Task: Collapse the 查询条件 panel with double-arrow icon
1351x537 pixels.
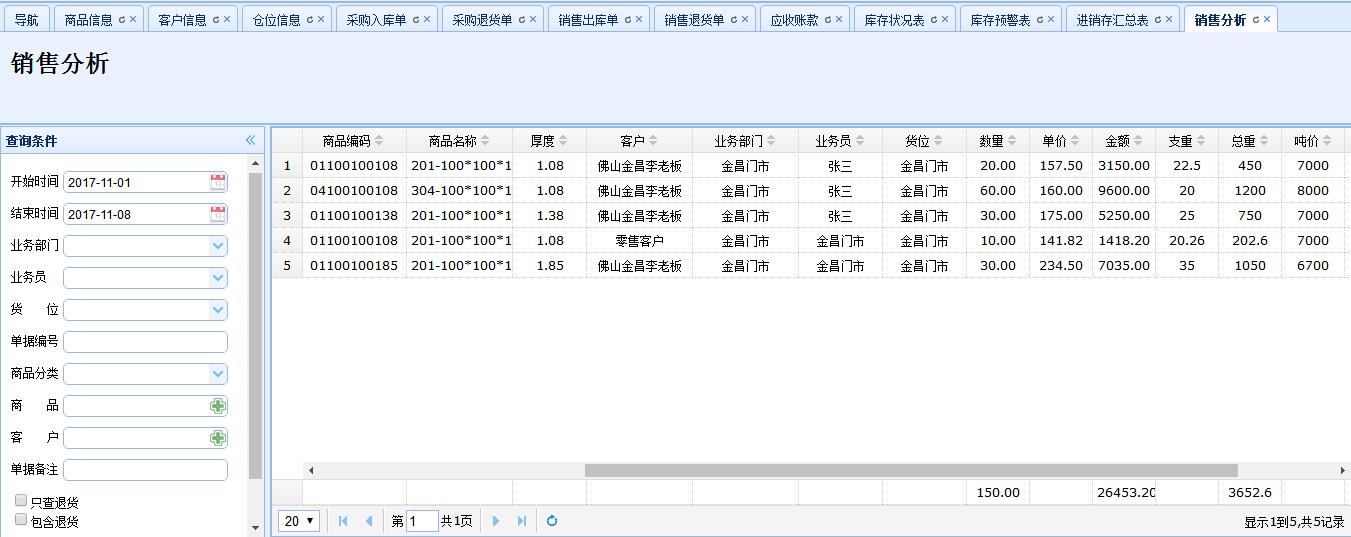Action: (251, 141)
